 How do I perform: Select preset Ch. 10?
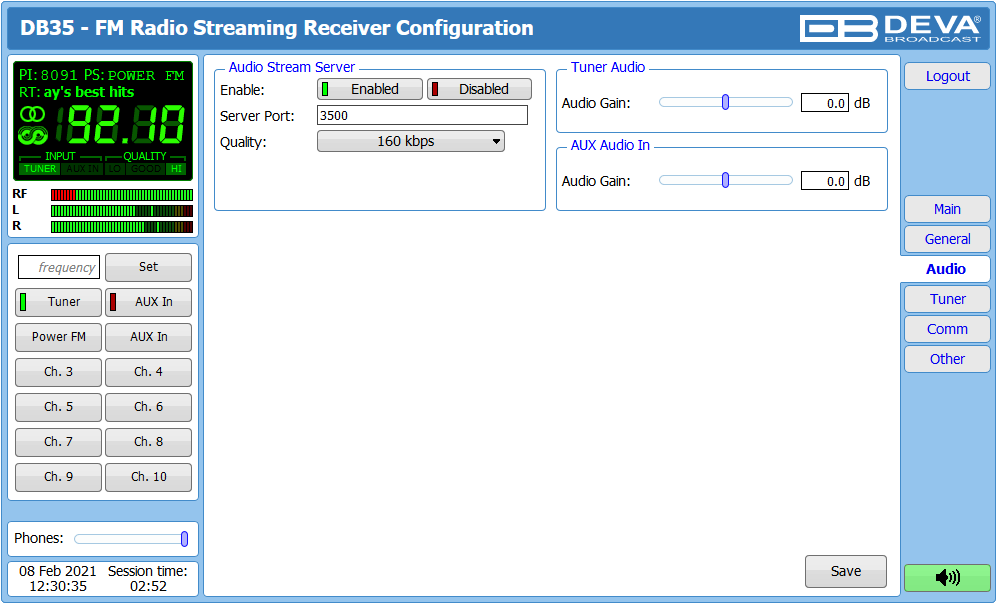(148, 477)
